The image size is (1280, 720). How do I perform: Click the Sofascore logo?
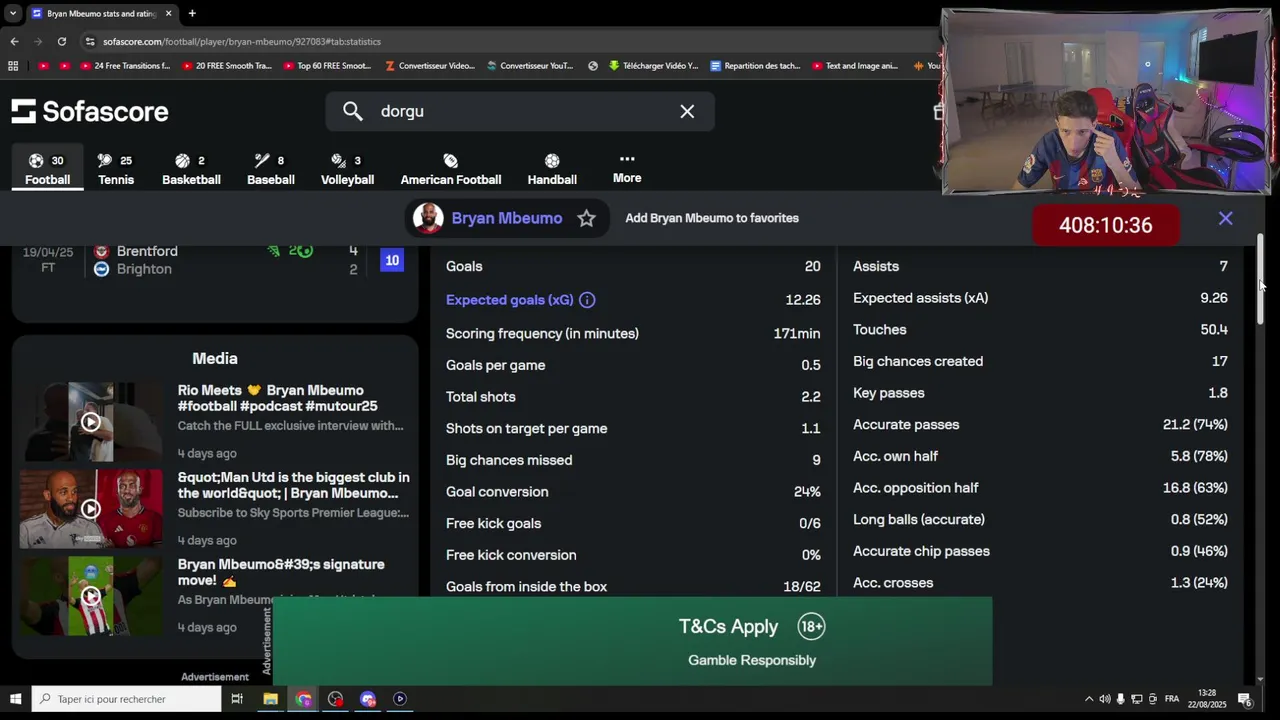[x=90, y=111]
